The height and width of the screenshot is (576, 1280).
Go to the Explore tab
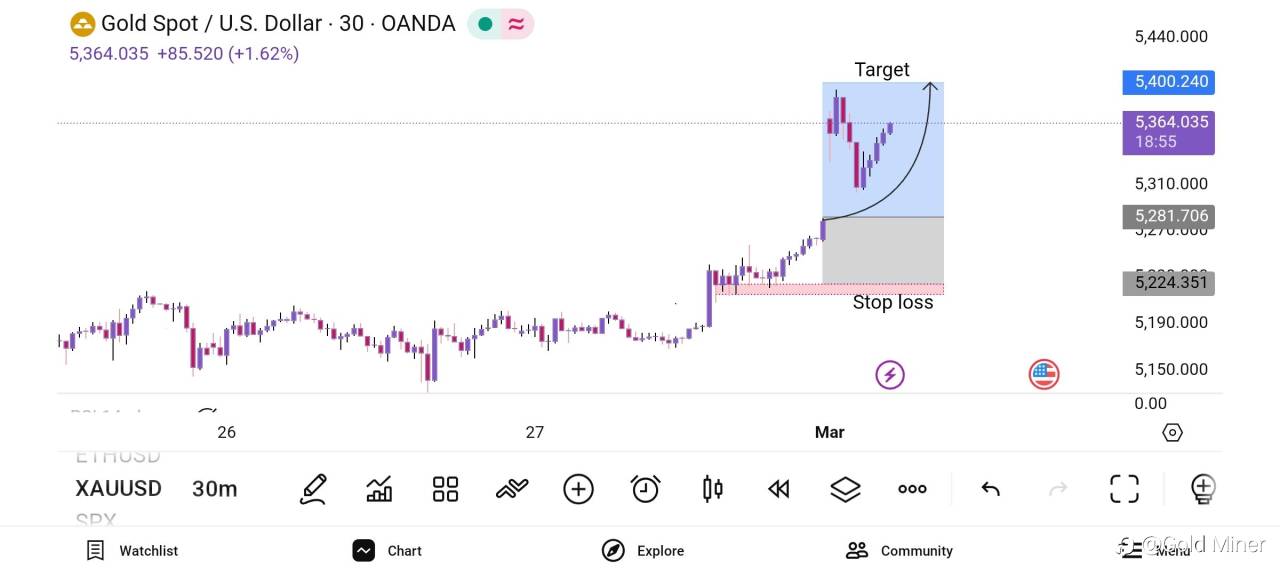[x=643, y=551]
